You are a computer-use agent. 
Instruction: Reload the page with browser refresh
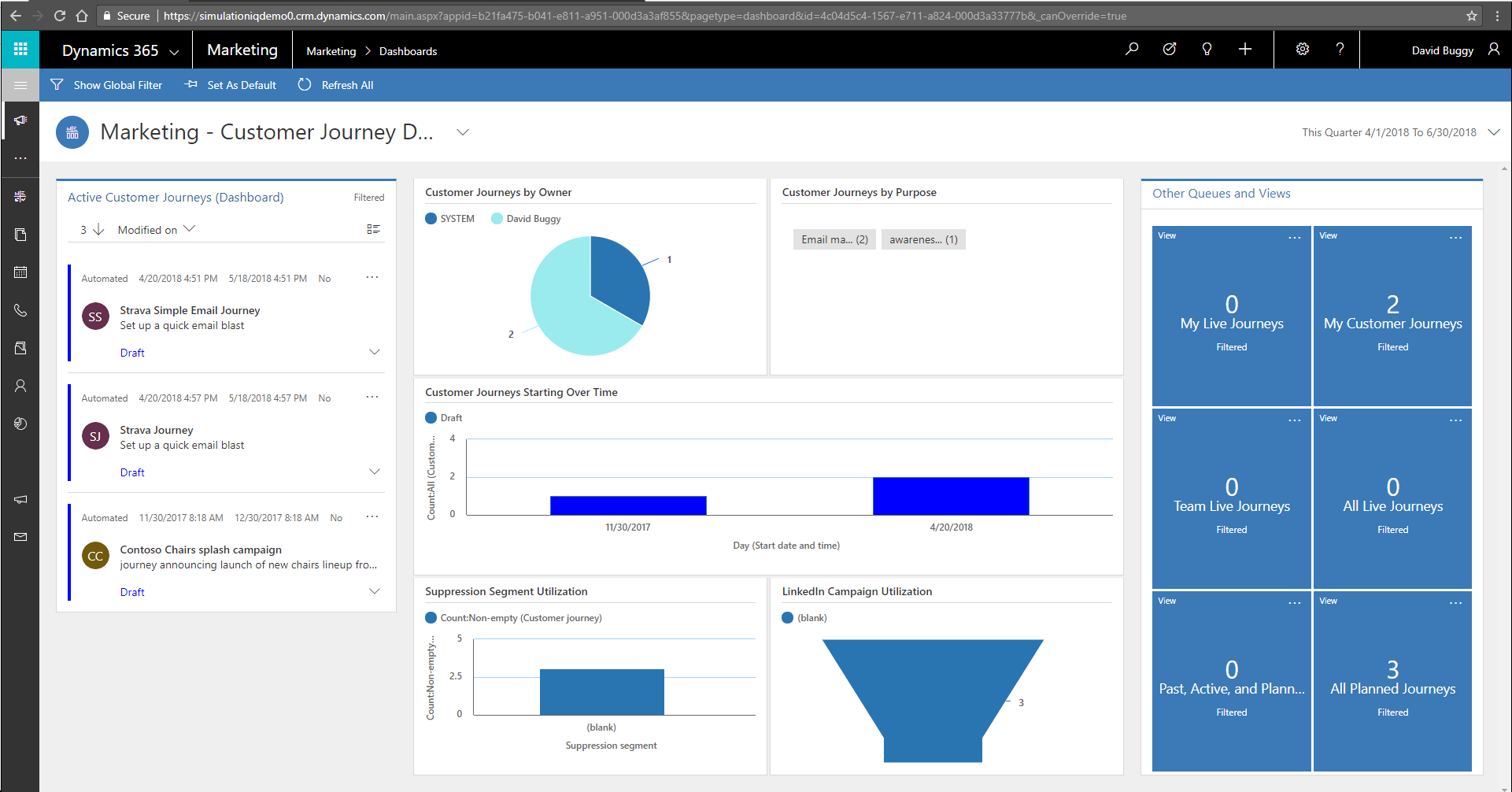pos(60,16)
